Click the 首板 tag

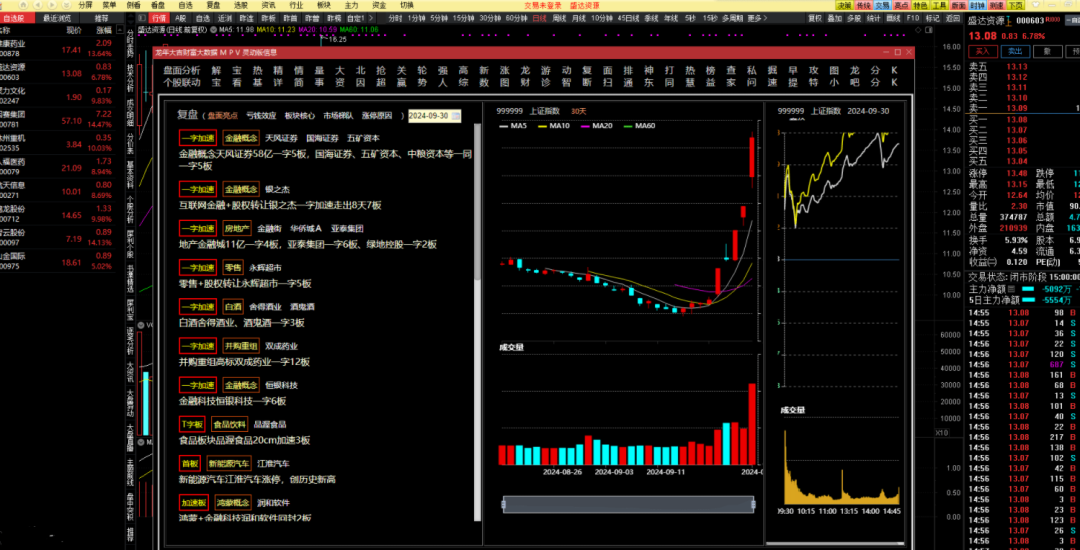click(189, 463)
